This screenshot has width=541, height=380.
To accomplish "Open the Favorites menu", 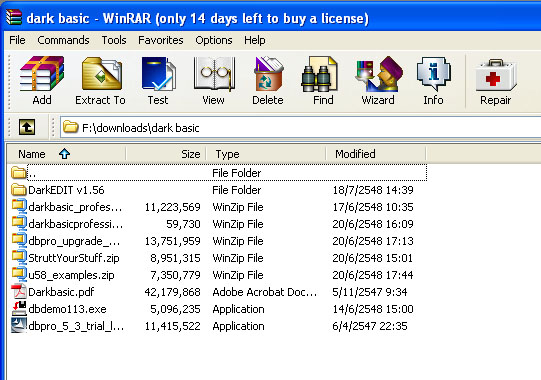I will [x=161, y=40].
